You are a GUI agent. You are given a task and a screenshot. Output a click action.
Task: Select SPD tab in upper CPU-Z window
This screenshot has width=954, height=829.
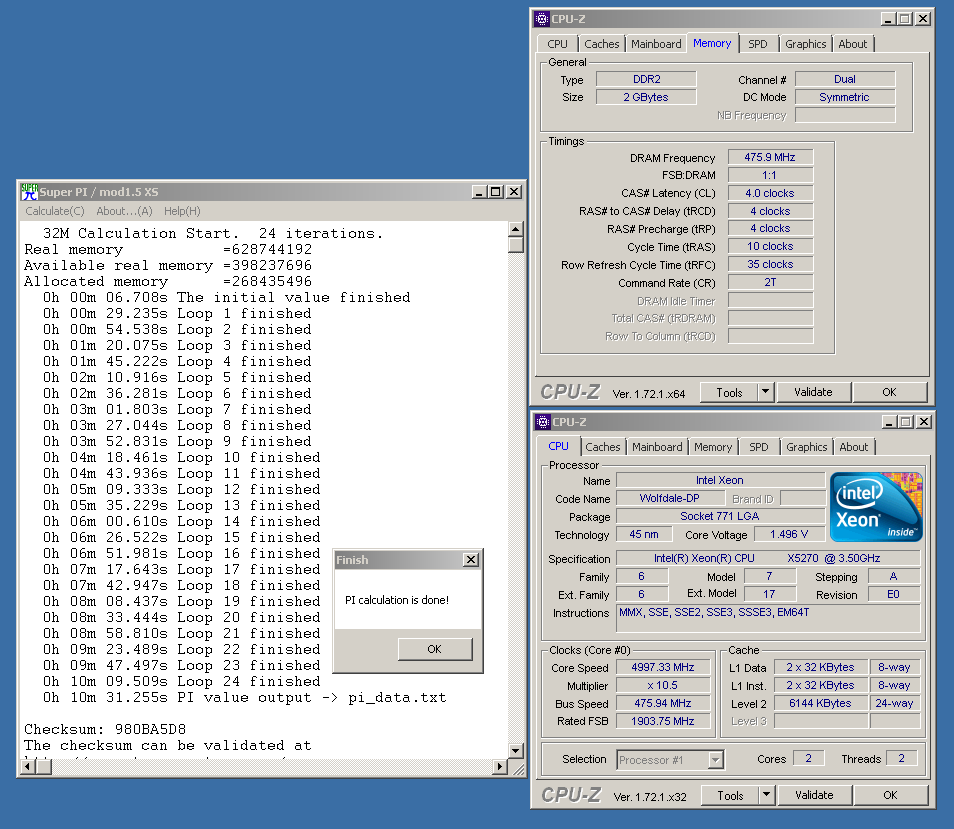(757, 44)
